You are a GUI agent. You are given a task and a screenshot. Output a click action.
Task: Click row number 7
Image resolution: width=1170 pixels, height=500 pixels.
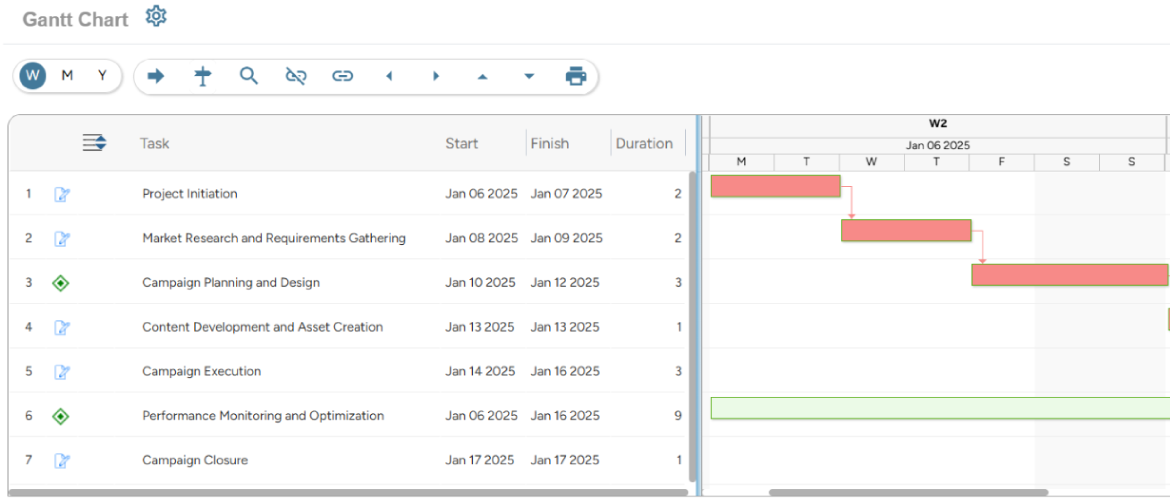(28, 460)
